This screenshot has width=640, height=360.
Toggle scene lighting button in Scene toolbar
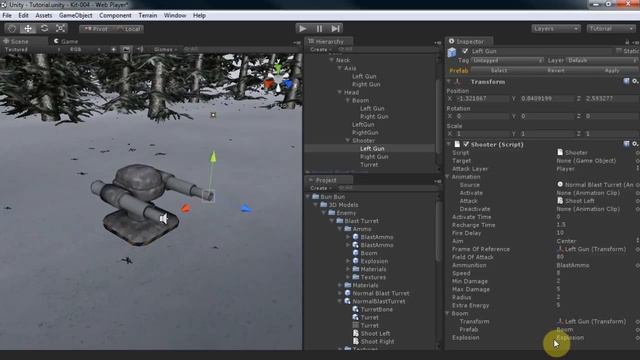pos(113,49)
